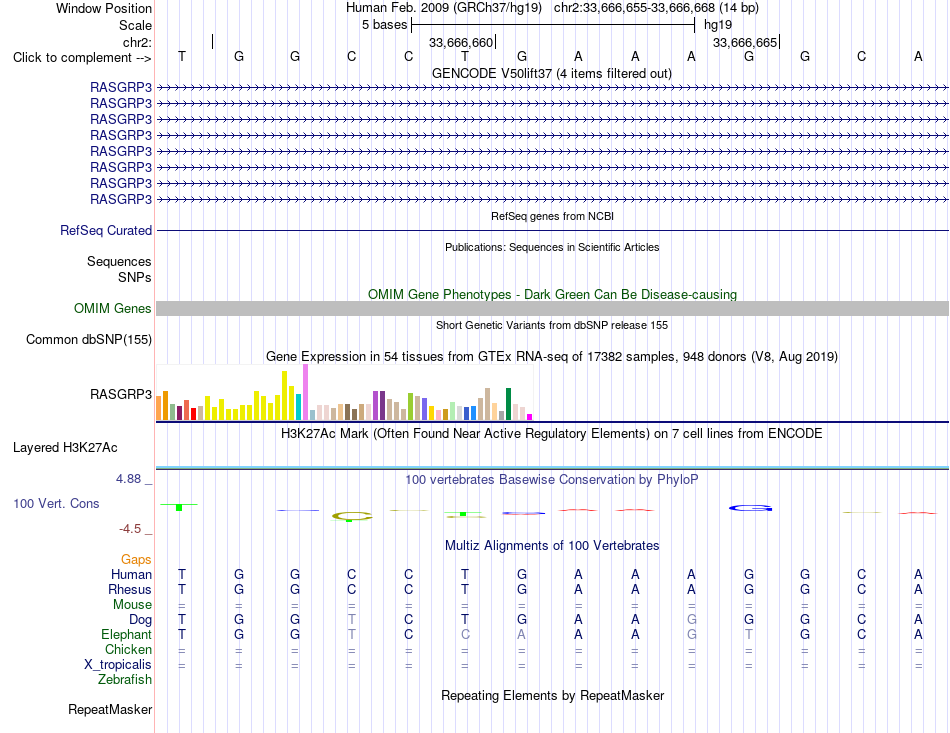This screenshot has width=950, height=733.
Task: Open the GENCODE V50lift37 track title
Action: 552,73
